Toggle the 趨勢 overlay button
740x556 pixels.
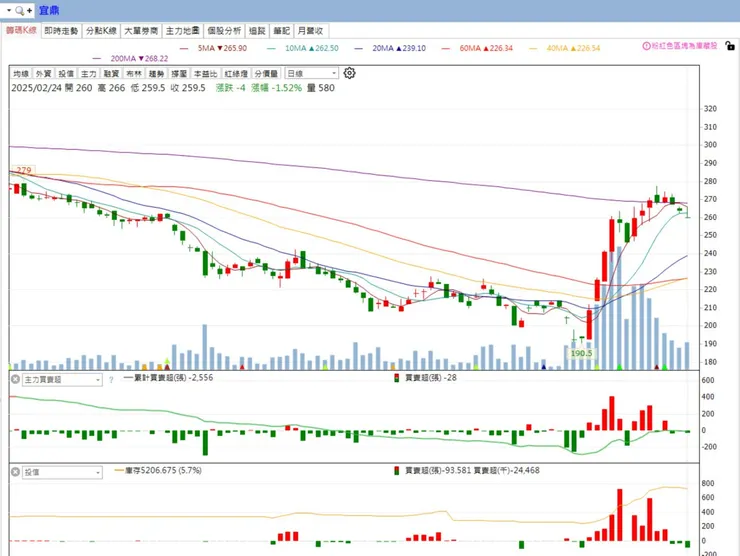[x=156, y=74]
